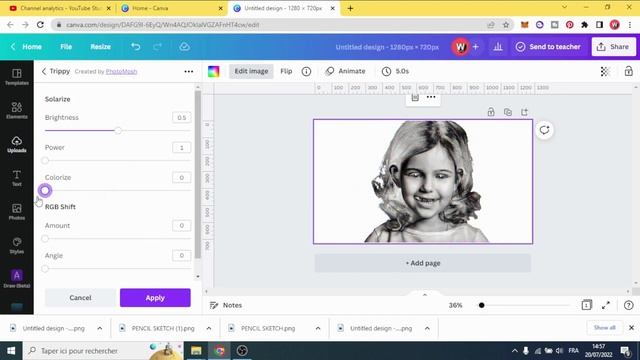Image resolution: width=640 pixels, height=360 pixels.
Task: Click the undo arrow icon
Action: (136, 47)
